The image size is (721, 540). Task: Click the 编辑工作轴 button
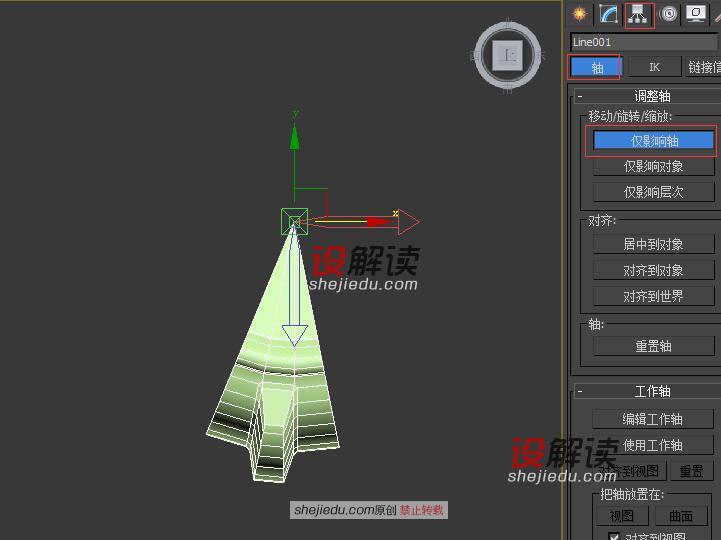(653, 419)
